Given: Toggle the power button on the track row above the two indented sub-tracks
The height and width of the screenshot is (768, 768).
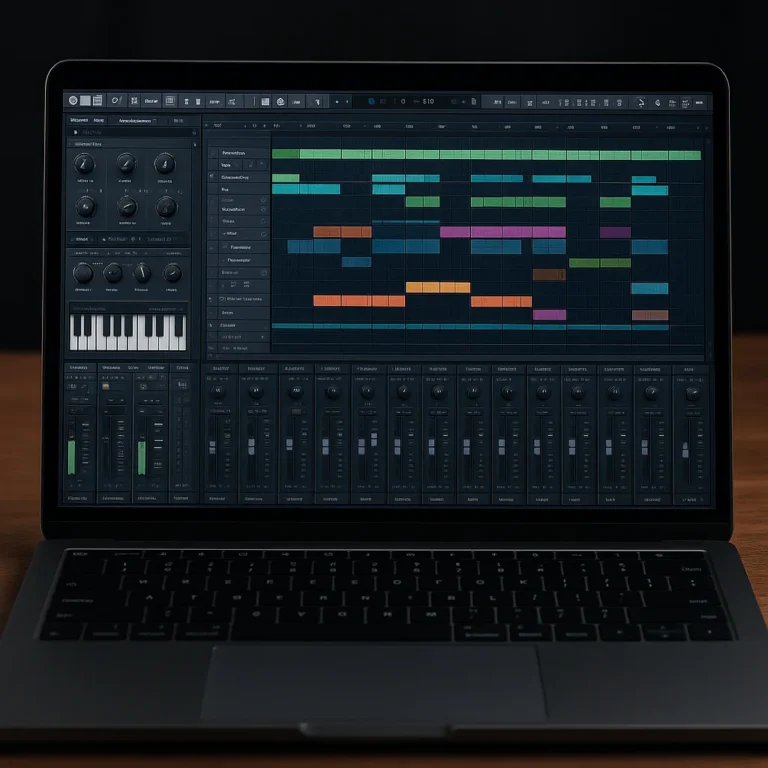Looking at the screenshot, I should pyautogui.click(x=263, y=234).
